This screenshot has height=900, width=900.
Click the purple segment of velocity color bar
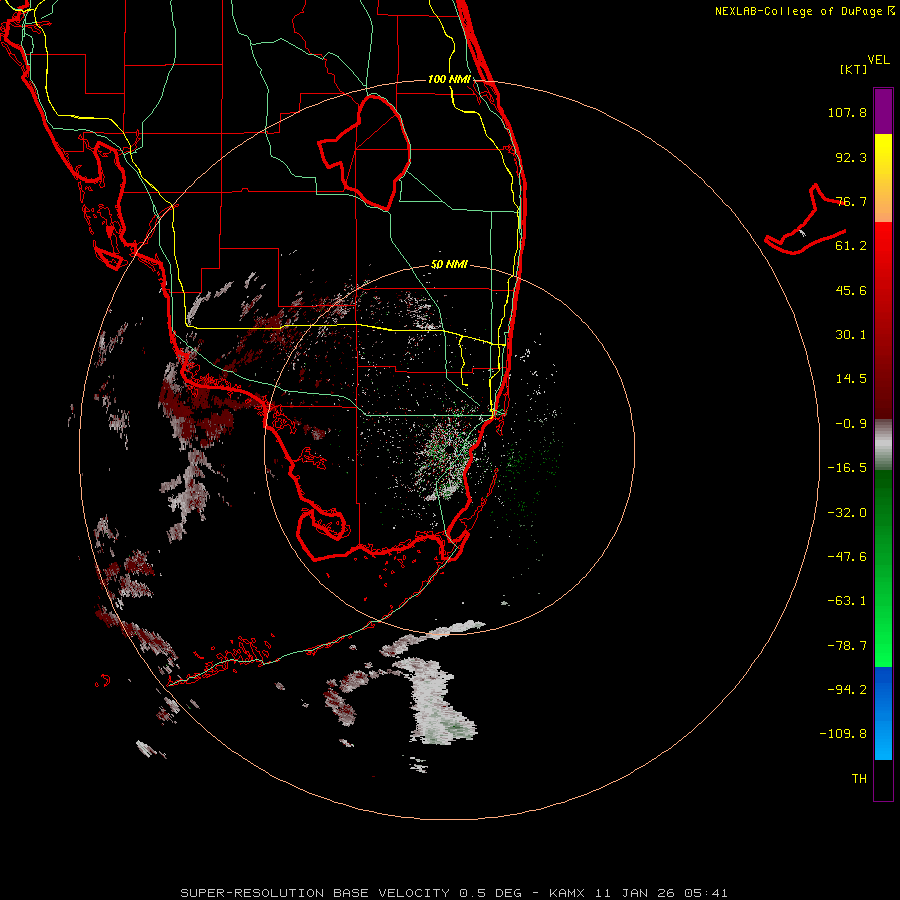click(883, 111)
